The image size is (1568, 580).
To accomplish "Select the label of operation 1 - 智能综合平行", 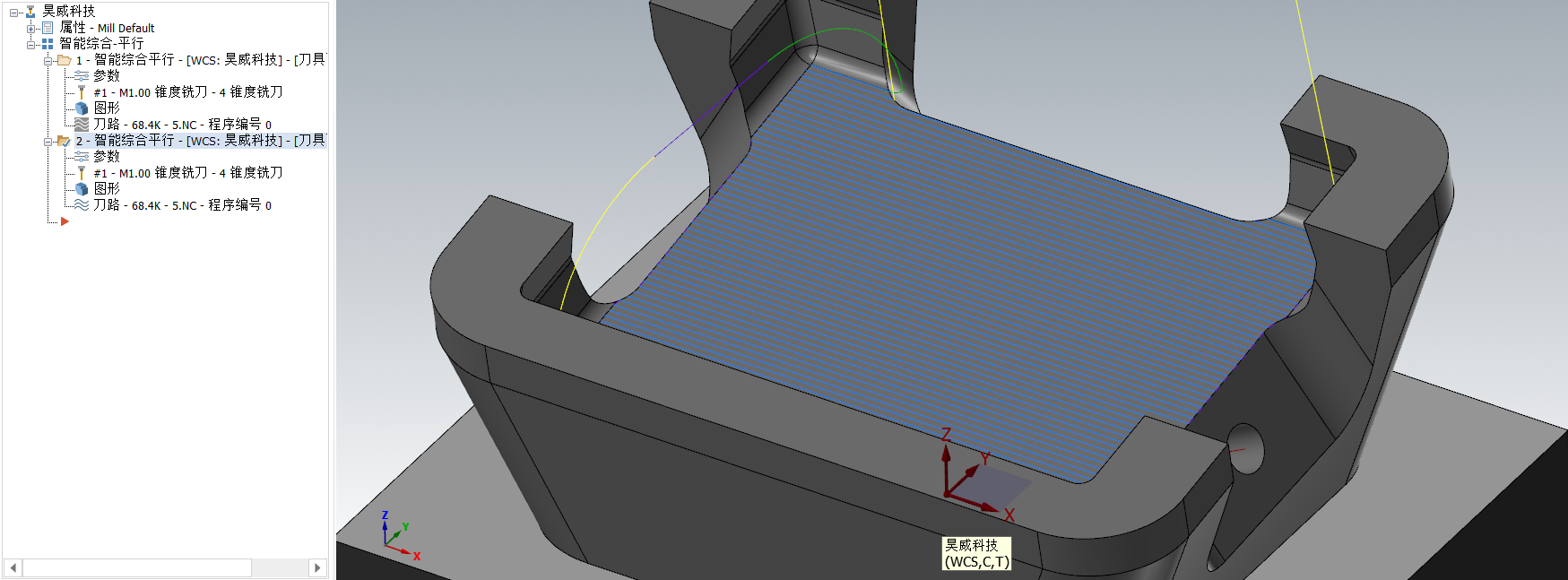I will click(x=200, y=60).
